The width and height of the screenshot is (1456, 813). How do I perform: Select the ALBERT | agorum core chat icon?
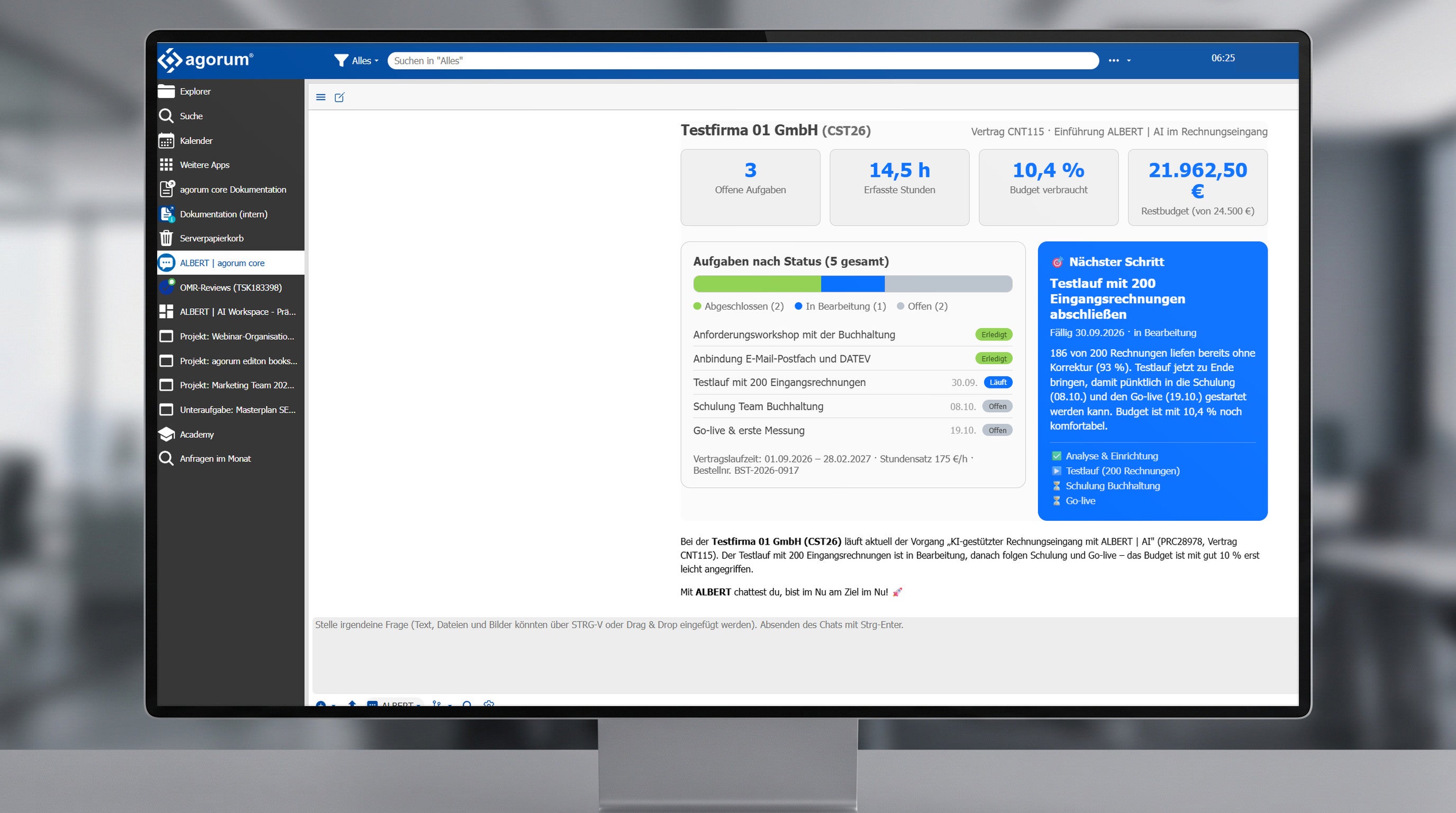pos(166,263)
